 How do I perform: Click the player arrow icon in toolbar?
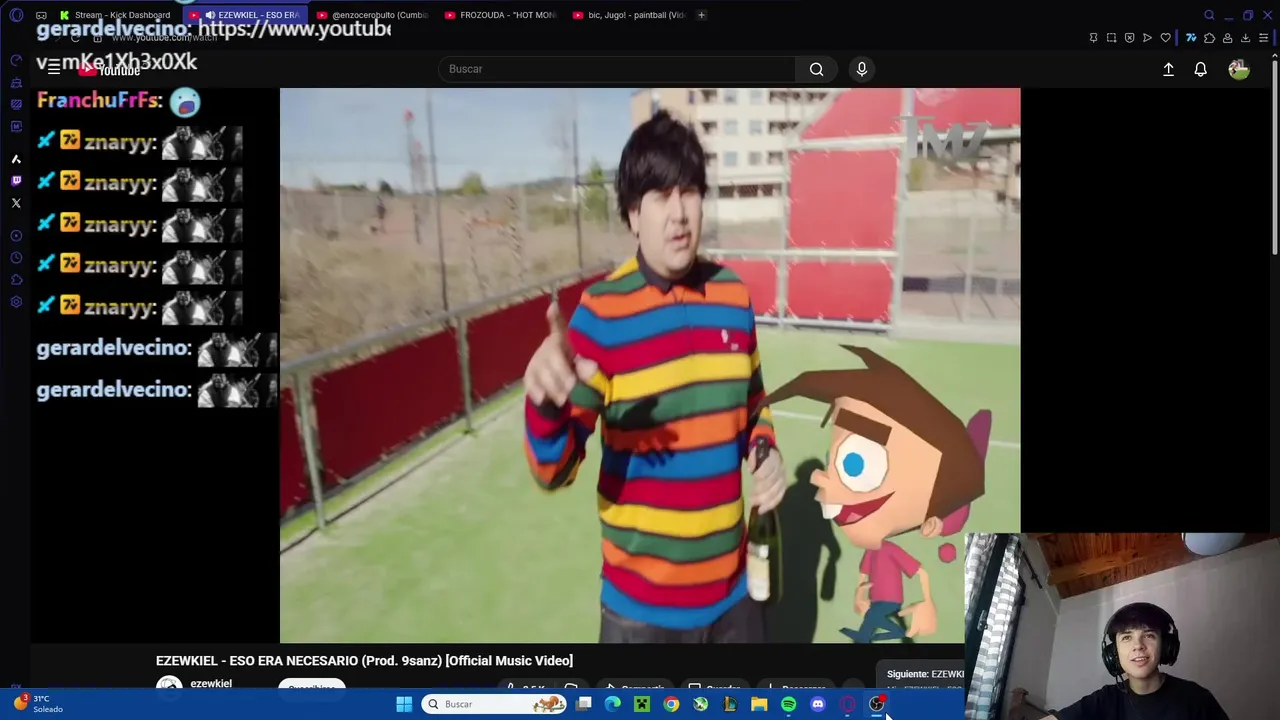click(1147, 38)
